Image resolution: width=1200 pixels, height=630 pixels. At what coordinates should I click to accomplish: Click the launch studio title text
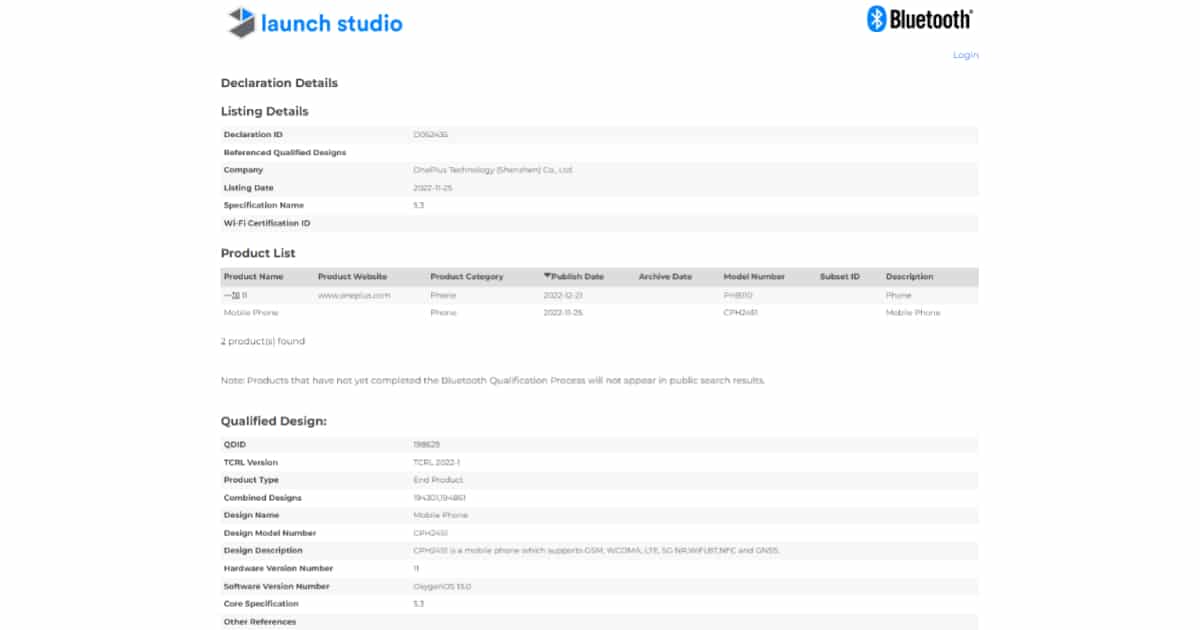(331, 23)
